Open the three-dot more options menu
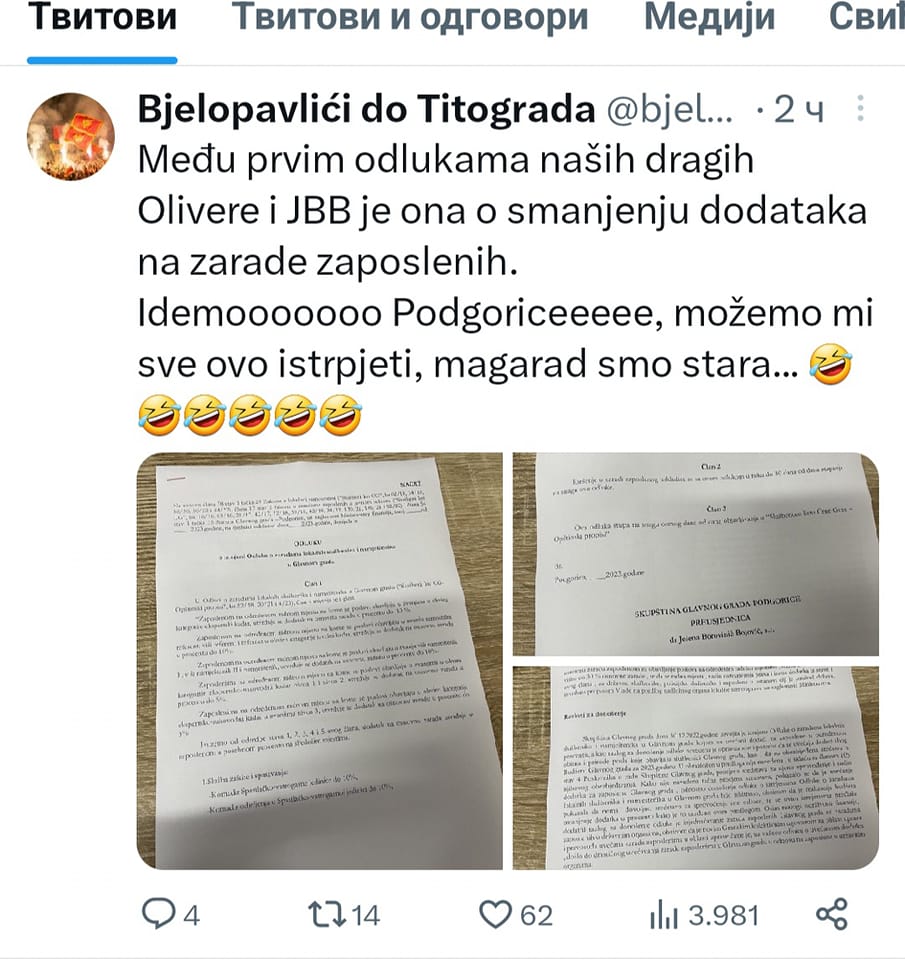905x960 pixels. [860, 109]
